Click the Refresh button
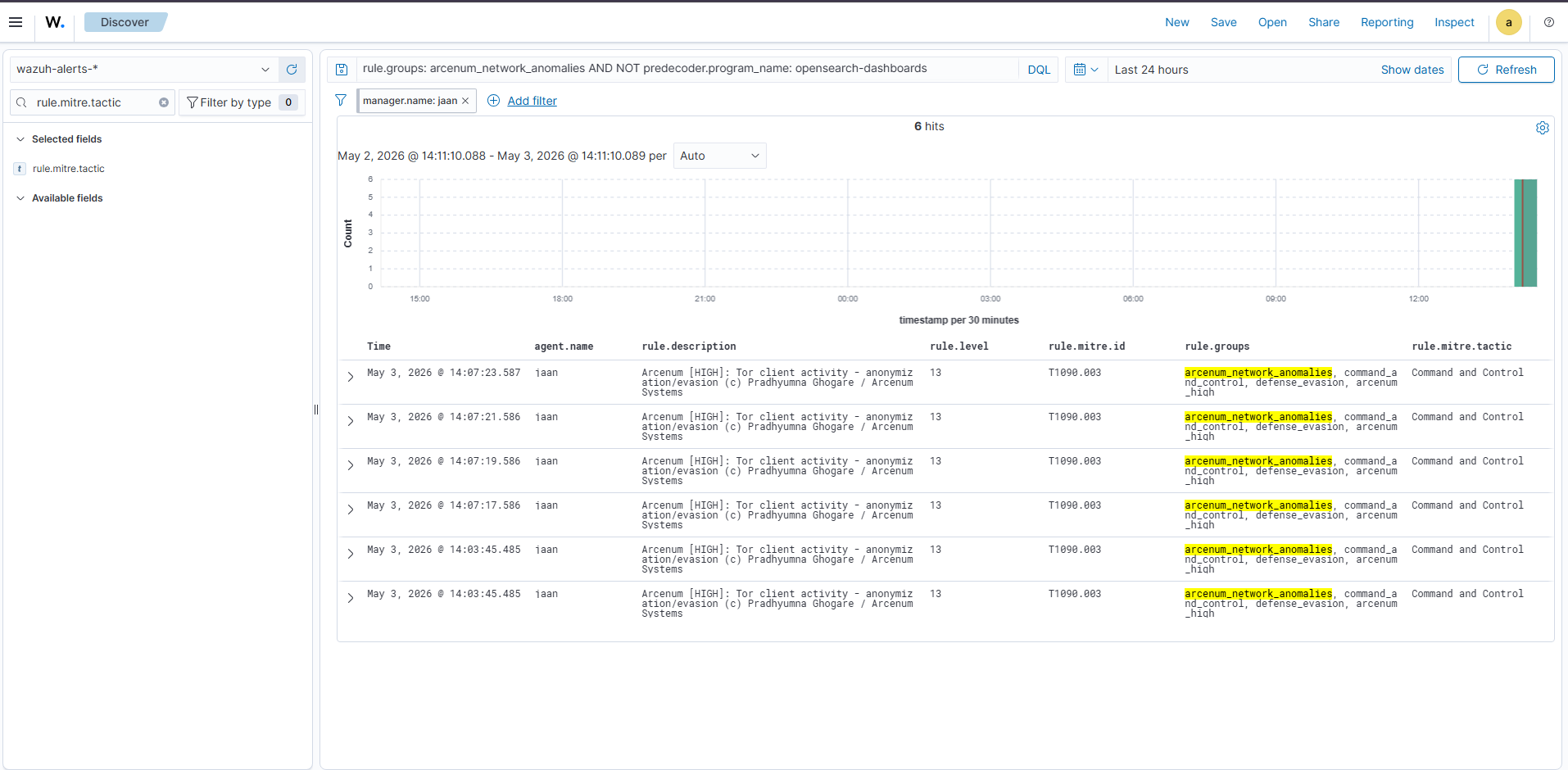The height and width of the screenshot is (770, 1568). point(1506,70)
